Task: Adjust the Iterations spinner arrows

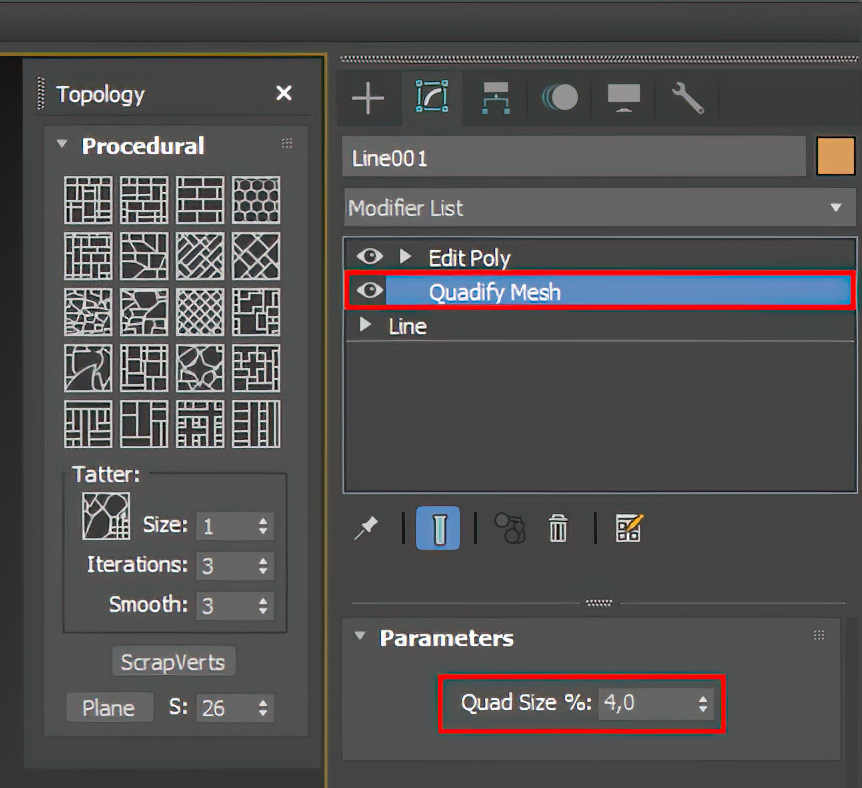Action: click(x=263, y=566)
